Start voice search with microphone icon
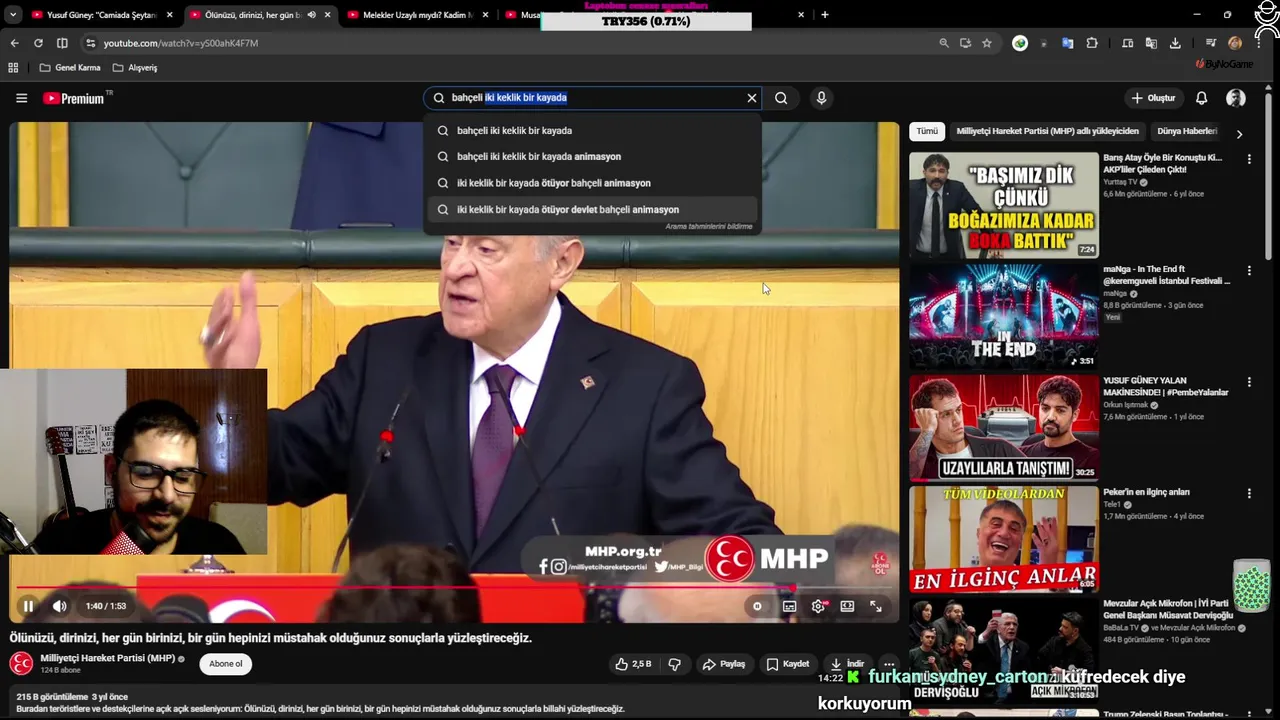The width and height of the screenshot is (1280, 720). click(x=821, y=98)
